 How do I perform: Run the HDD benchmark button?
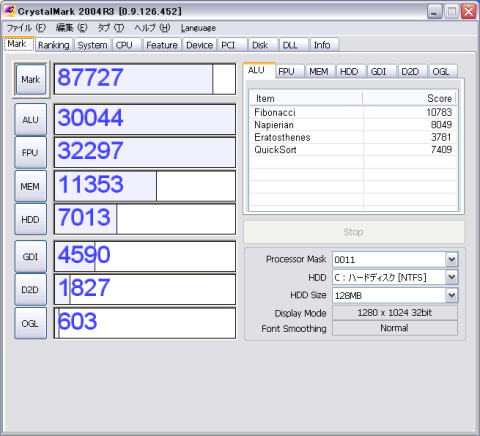tap(30, 219)
